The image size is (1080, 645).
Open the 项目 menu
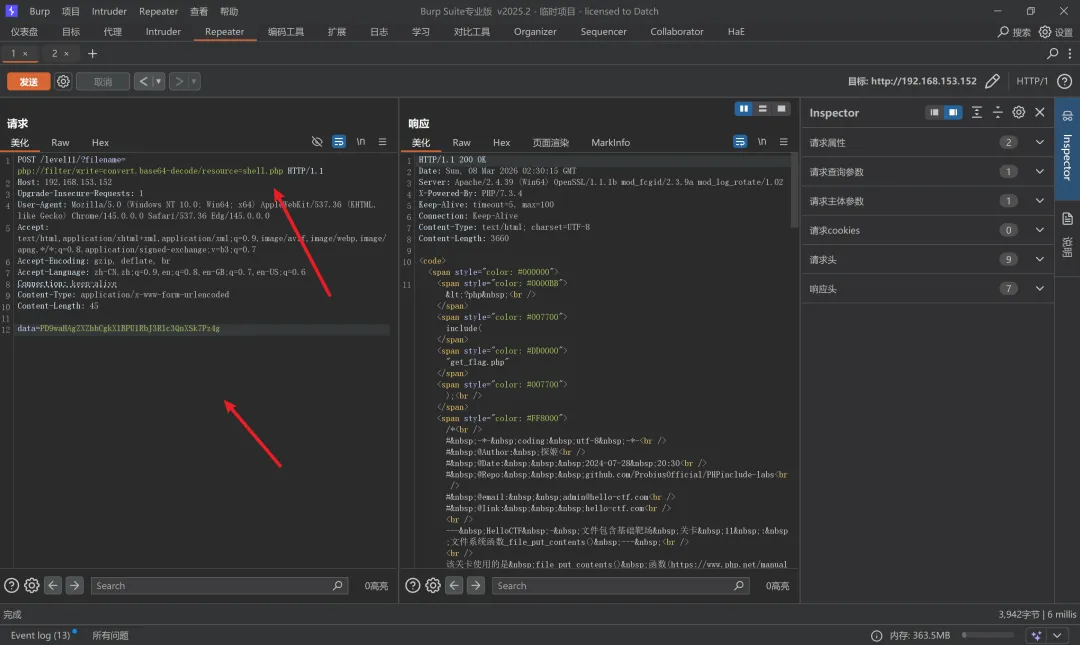coord(70,11)
